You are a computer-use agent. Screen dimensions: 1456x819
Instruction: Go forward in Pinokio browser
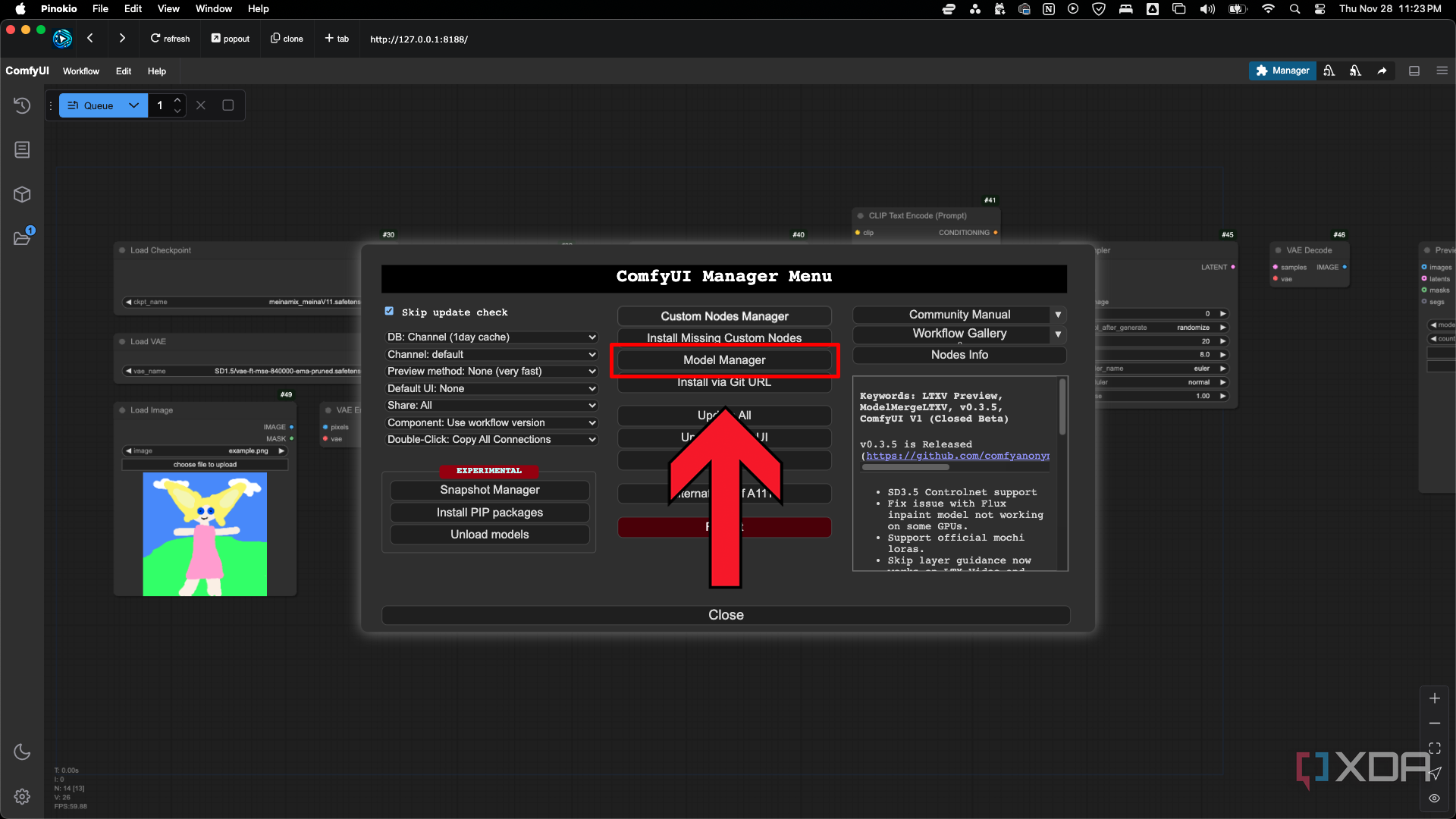point(122,38)
